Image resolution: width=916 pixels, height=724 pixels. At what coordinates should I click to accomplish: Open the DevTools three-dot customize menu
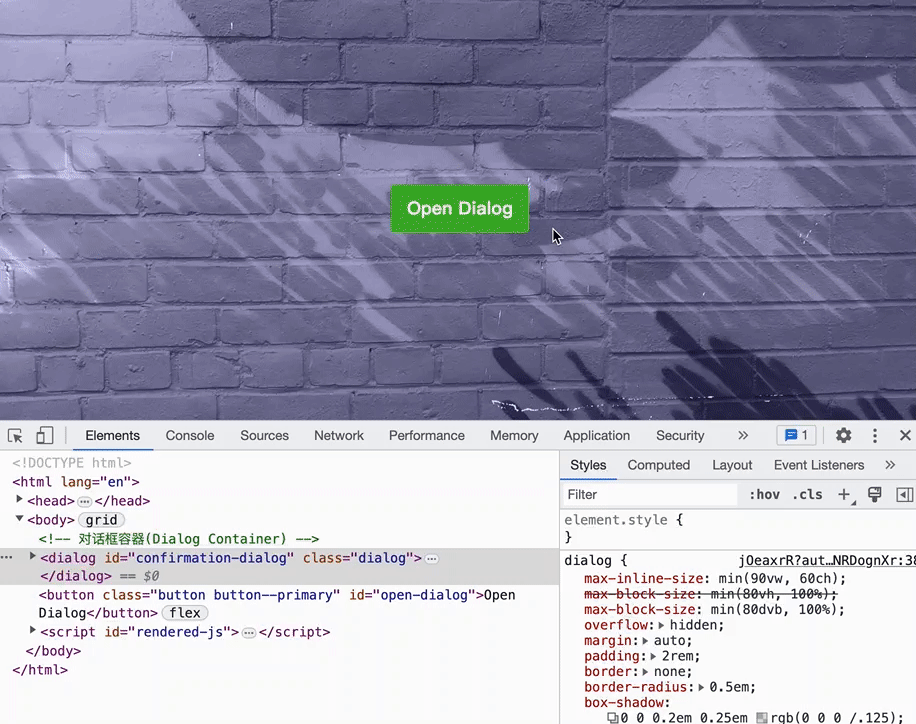click(x=875, y=435)
